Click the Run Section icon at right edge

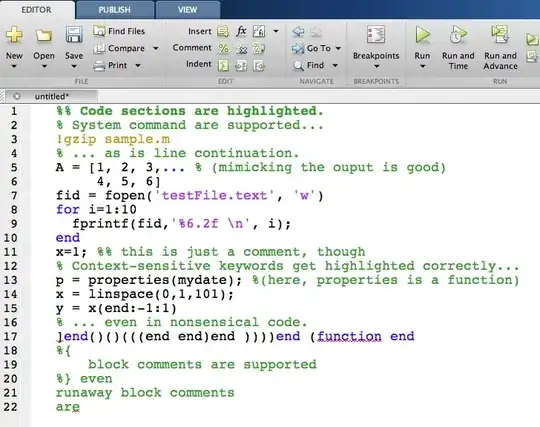(532, 39)
